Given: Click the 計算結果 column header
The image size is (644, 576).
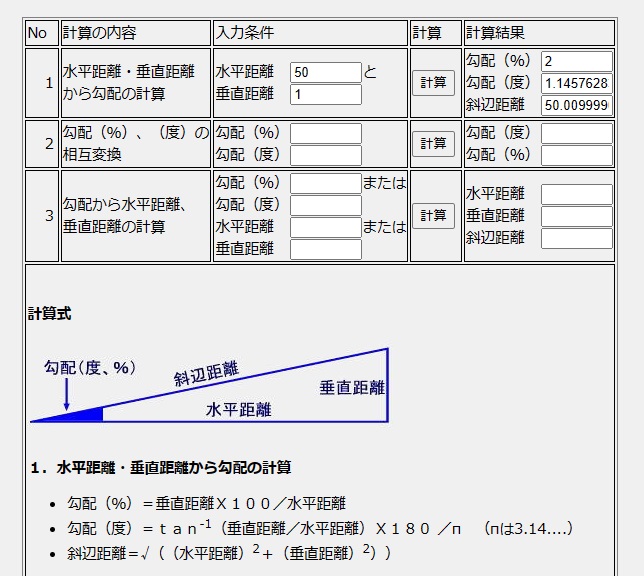Looking at the screenshot, I should point(539,33).
